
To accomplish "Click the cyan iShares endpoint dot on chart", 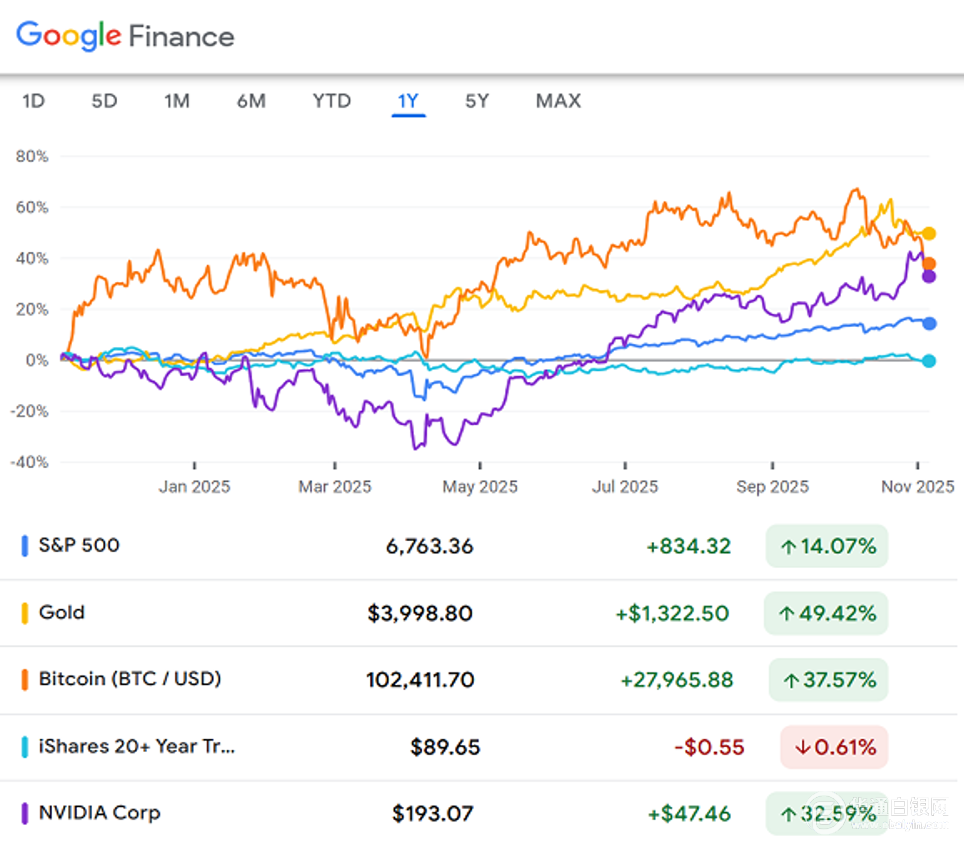I will pos(929,361).
